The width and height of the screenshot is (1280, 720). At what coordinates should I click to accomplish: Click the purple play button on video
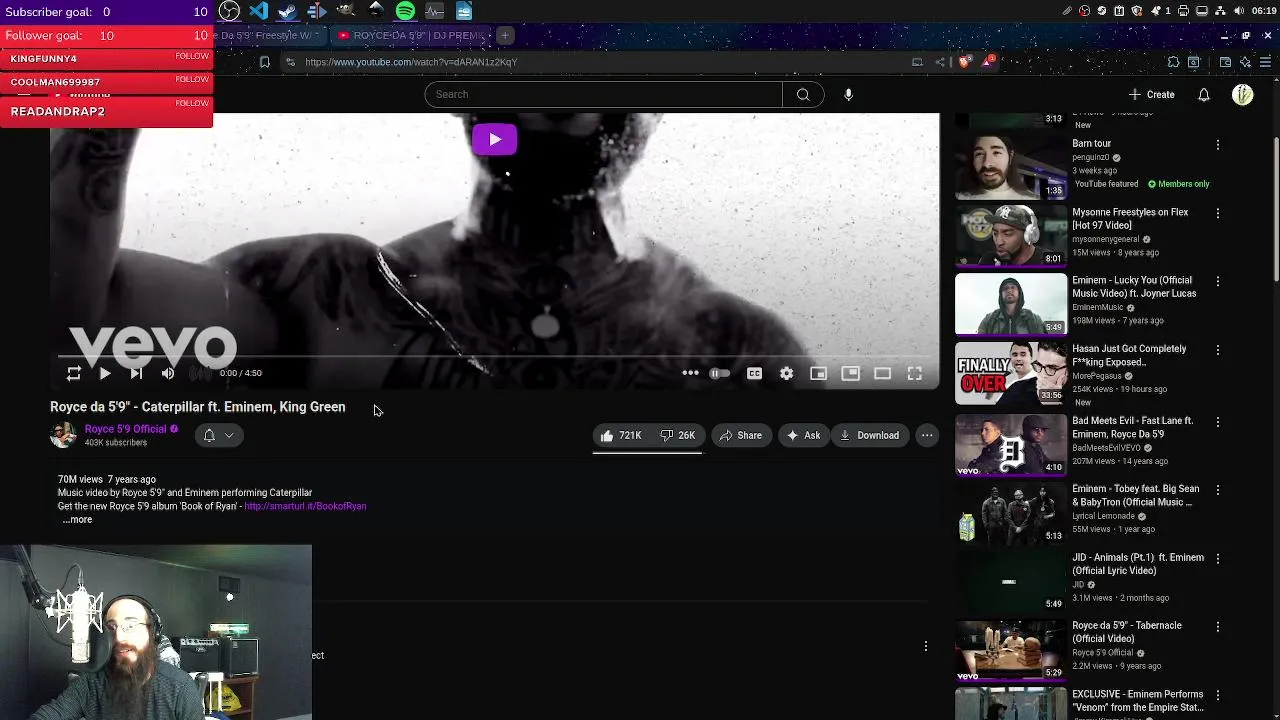(494, 139)
